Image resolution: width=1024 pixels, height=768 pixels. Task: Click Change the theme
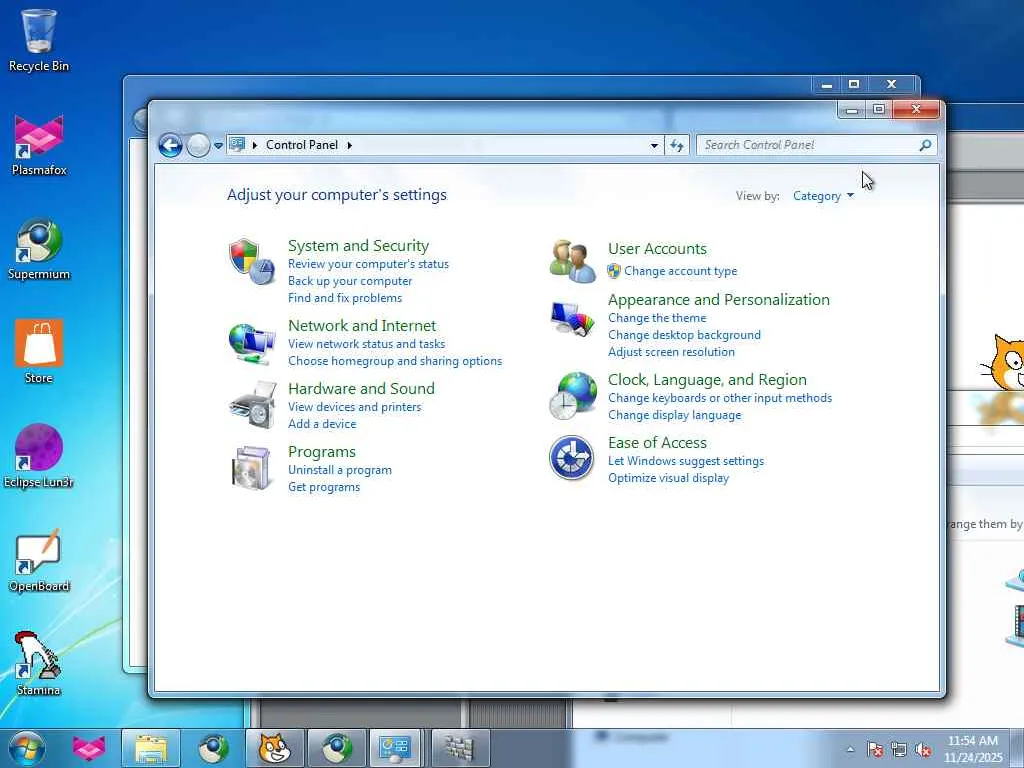657,318
